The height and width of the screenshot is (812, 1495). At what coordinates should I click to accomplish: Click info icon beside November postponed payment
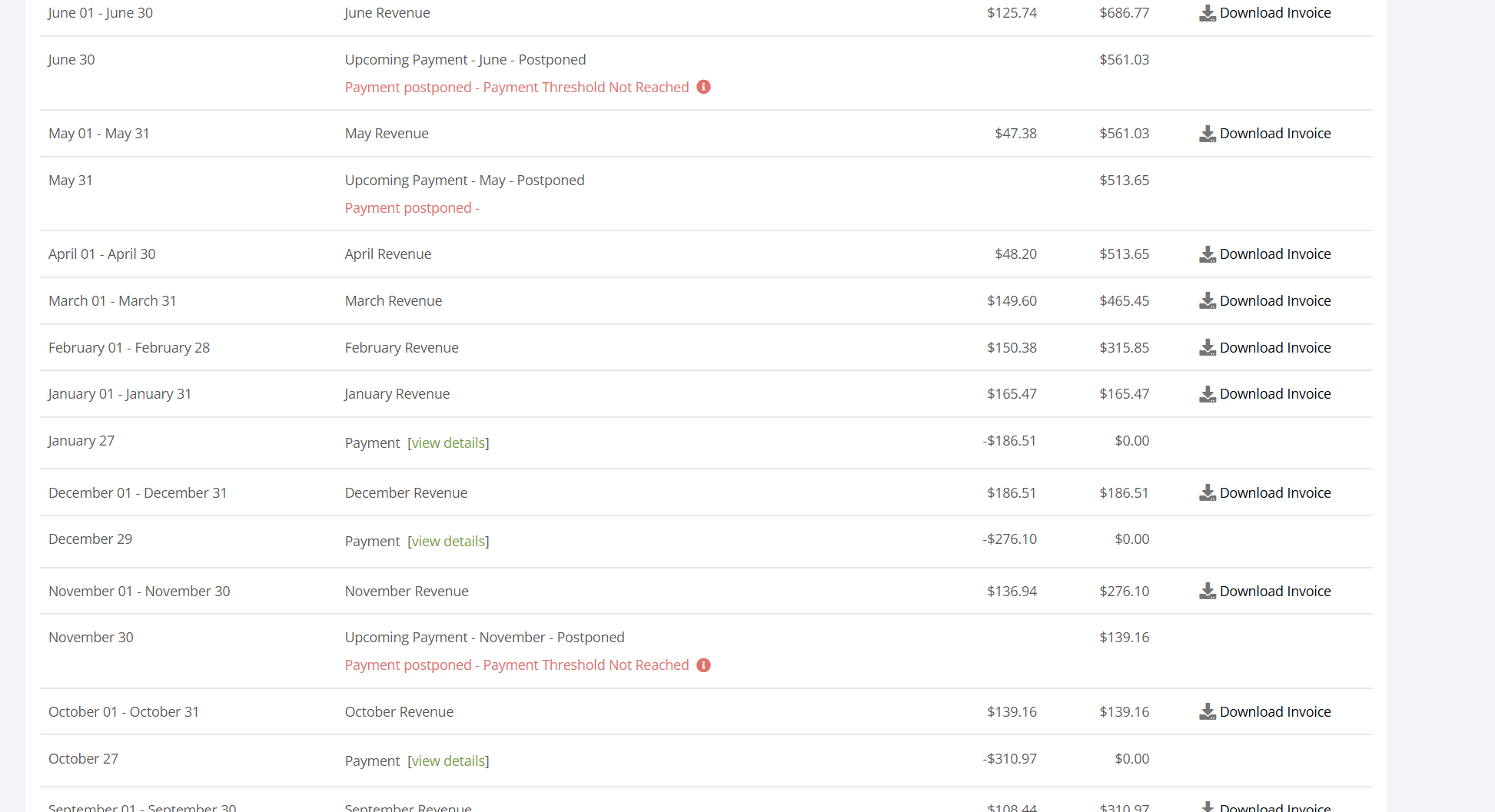point(703,665)
